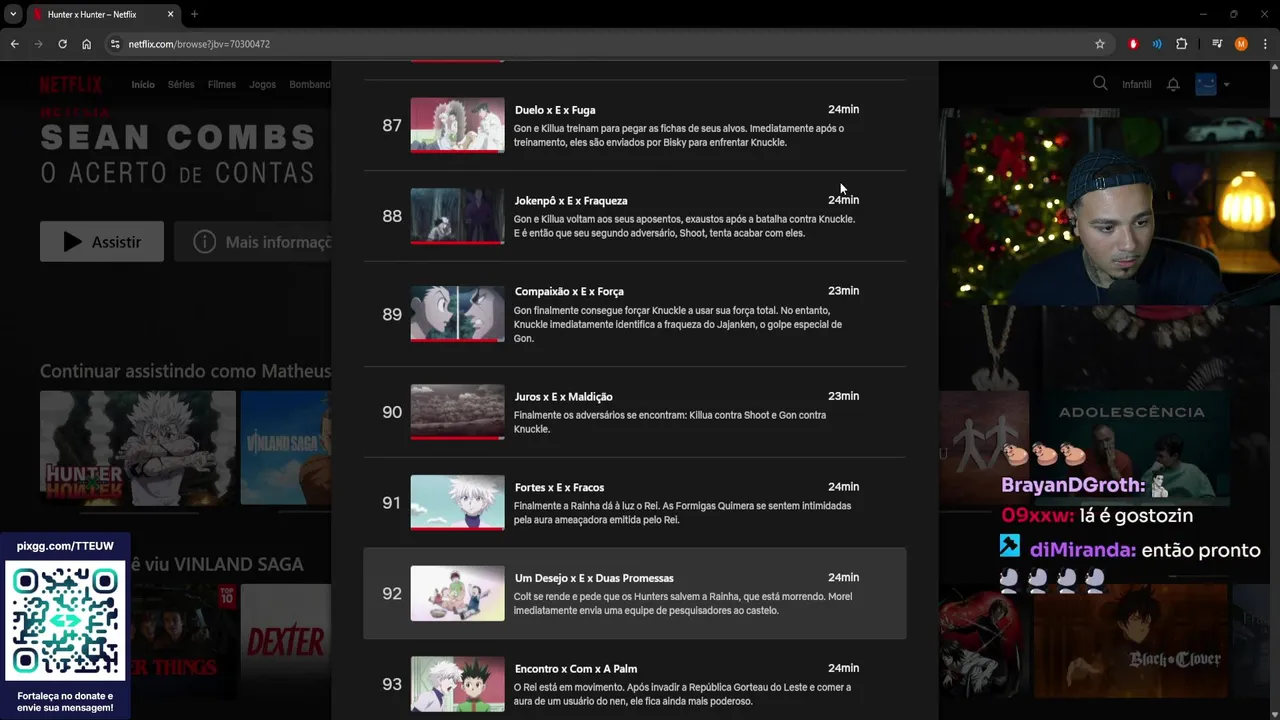This screenshot has height=720, width=1280.
Task: Reload the Netflix page
Action: [62, 44]
